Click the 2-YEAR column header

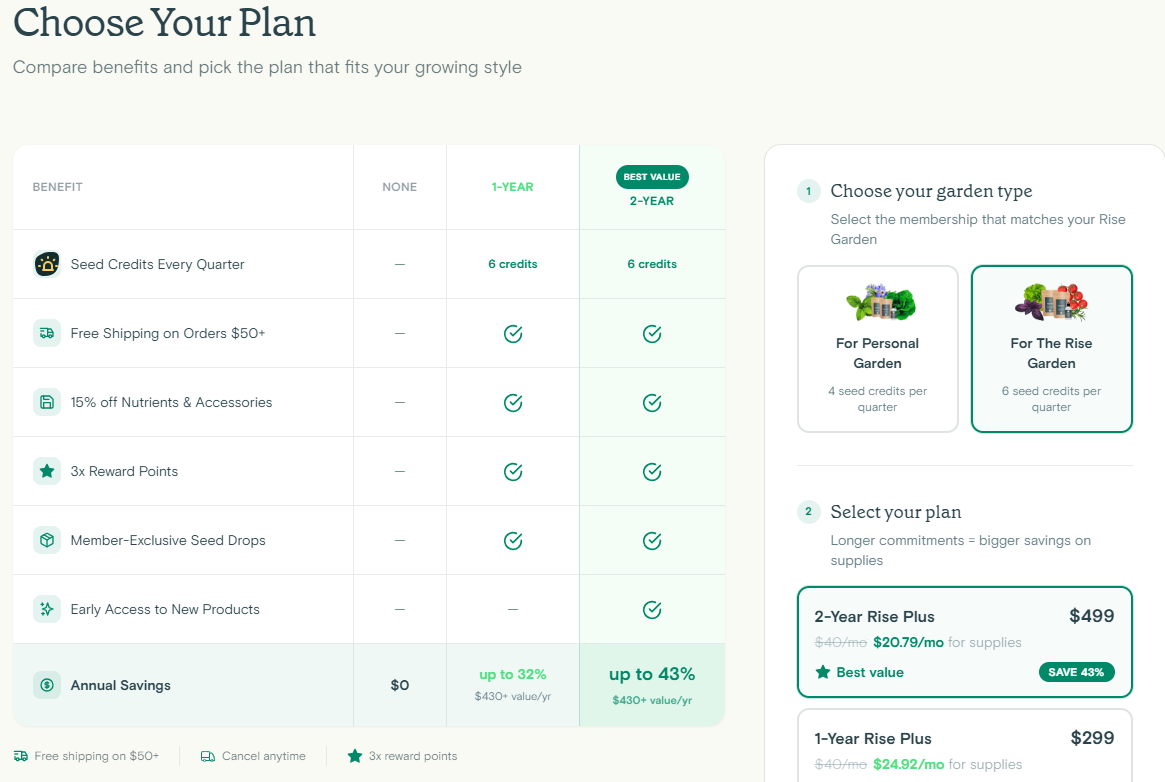[652, 201]
